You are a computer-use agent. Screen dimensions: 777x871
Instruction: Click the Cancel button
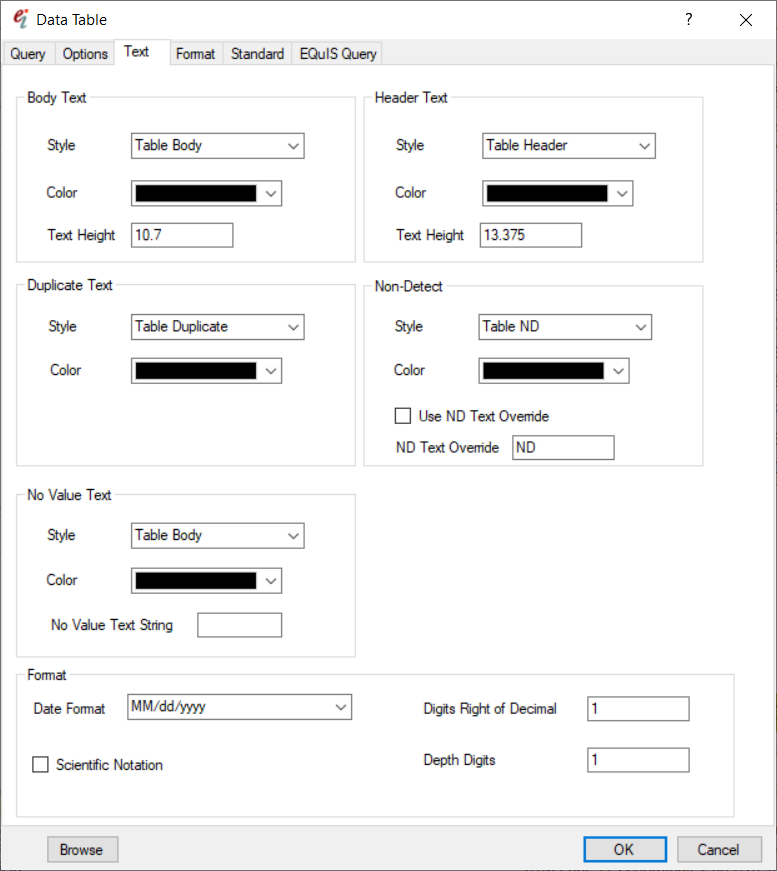[718, 850]
